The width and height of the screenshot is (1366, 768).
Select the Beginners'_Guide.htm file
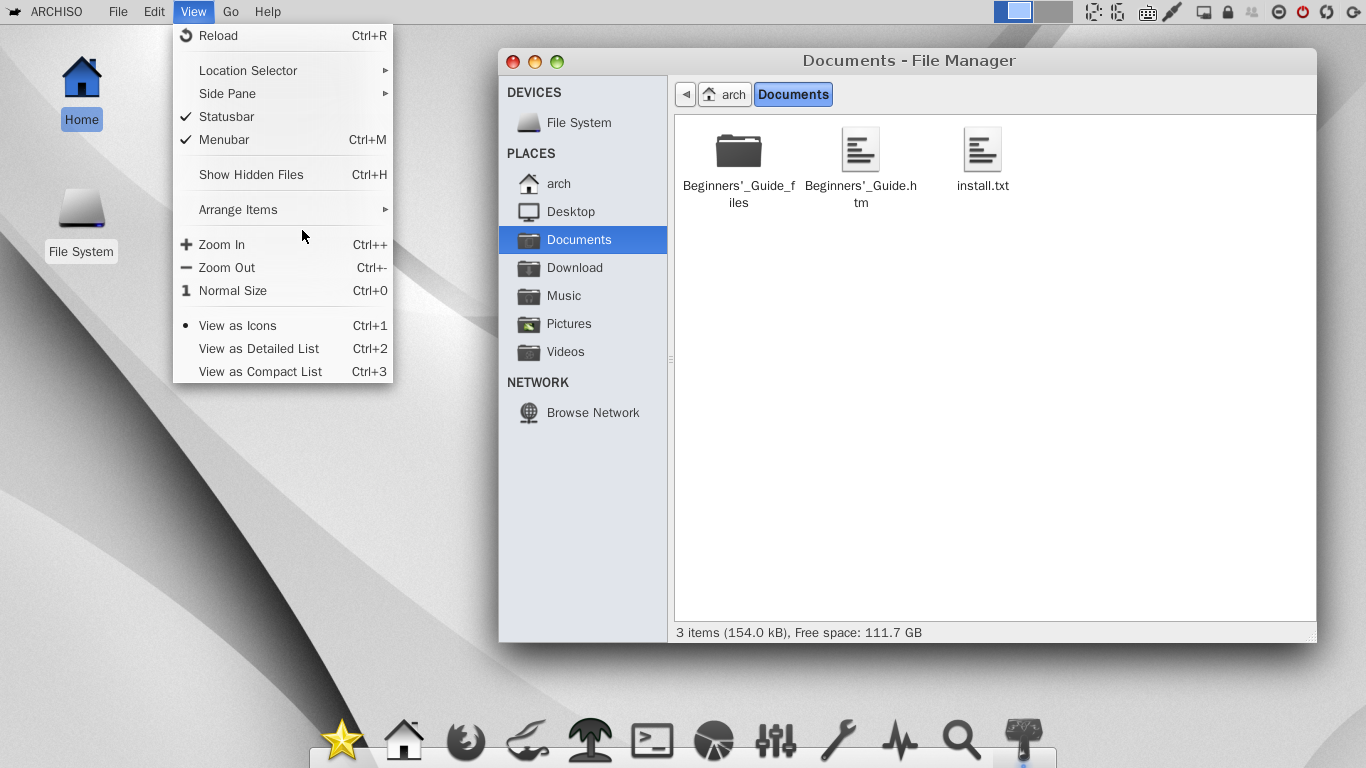pos(861,168)
